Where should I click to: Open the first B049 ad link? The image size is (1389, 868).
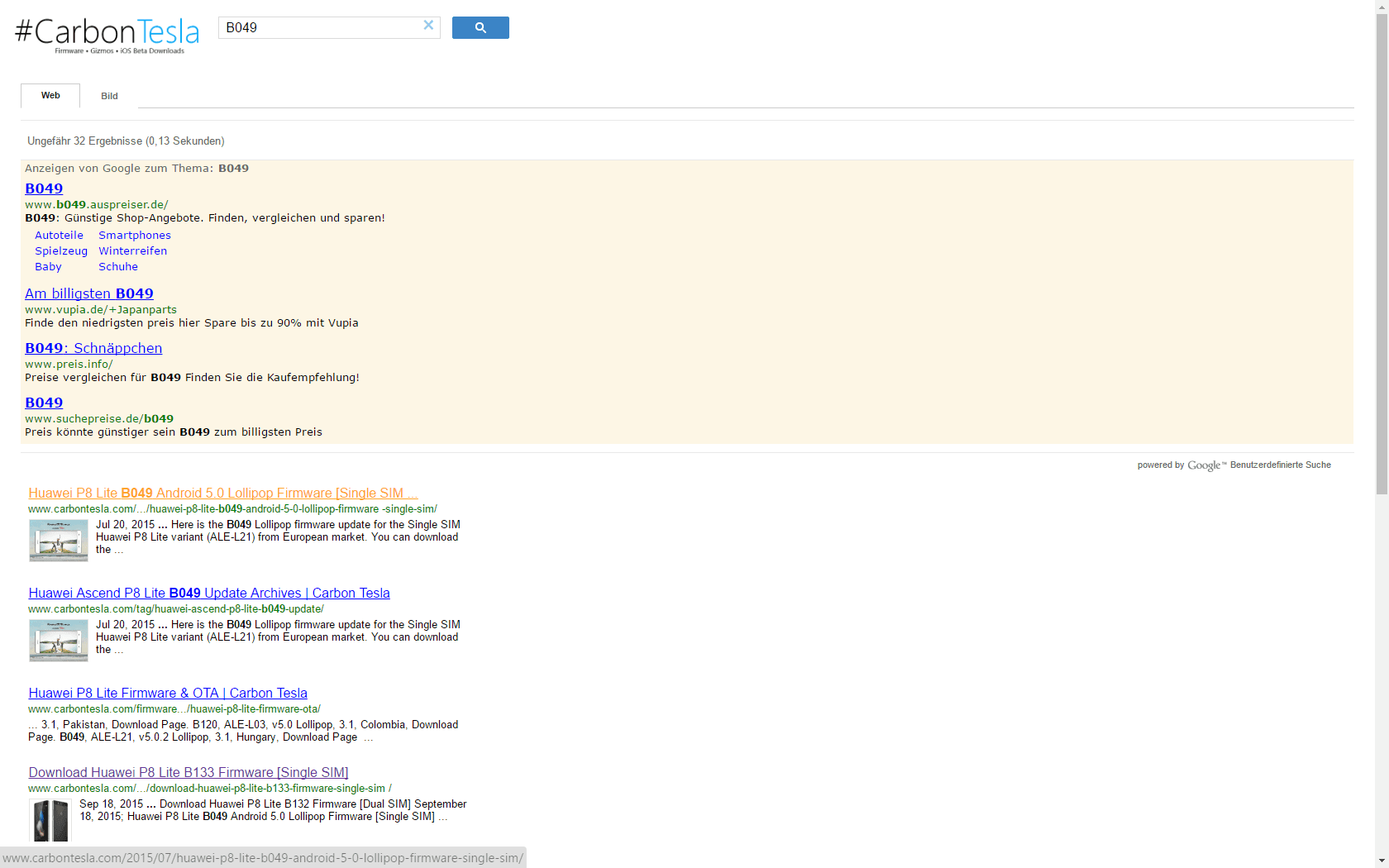point(44,188)
